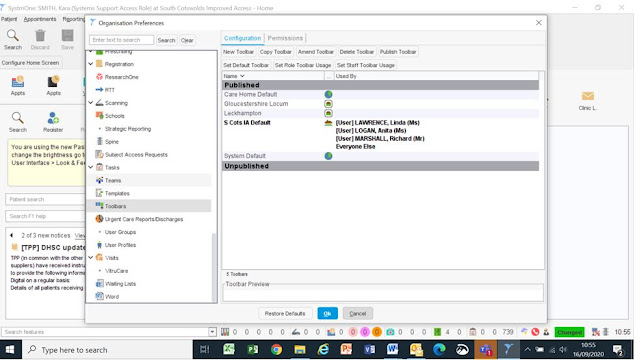The width and height of the screenshot is (635, 360).
Task: Select the Configuration tab
Action: point(242,38)
